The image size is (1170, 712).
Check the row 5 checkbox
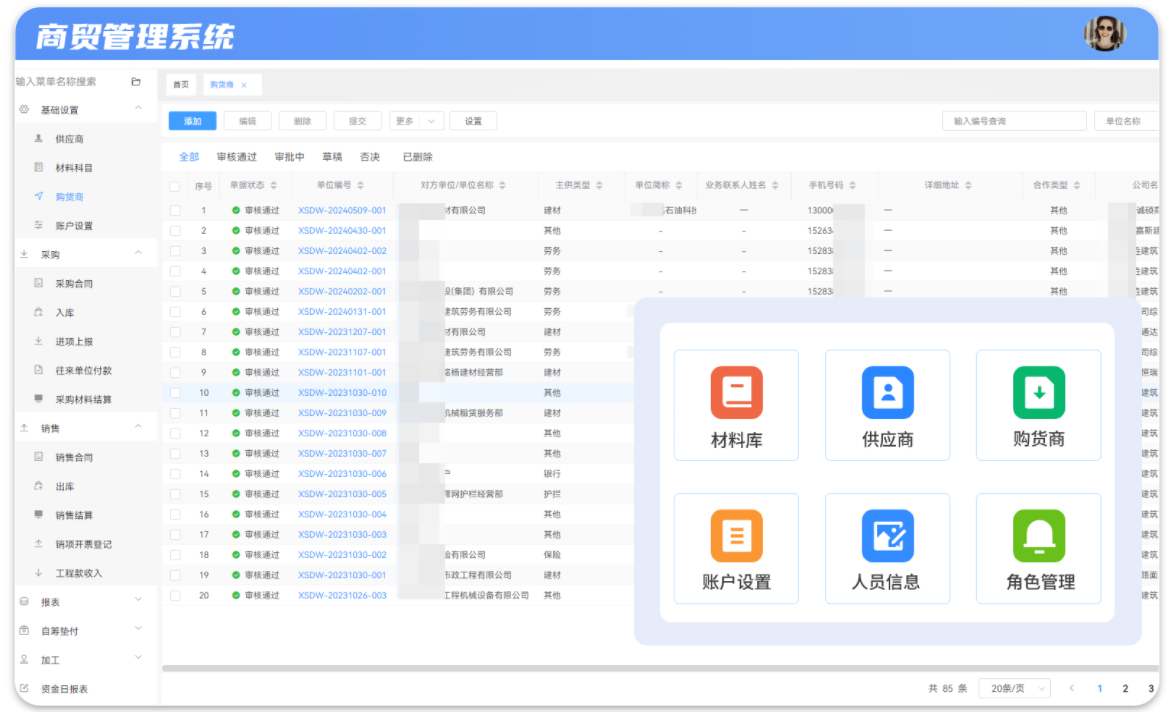pos(175,291)
